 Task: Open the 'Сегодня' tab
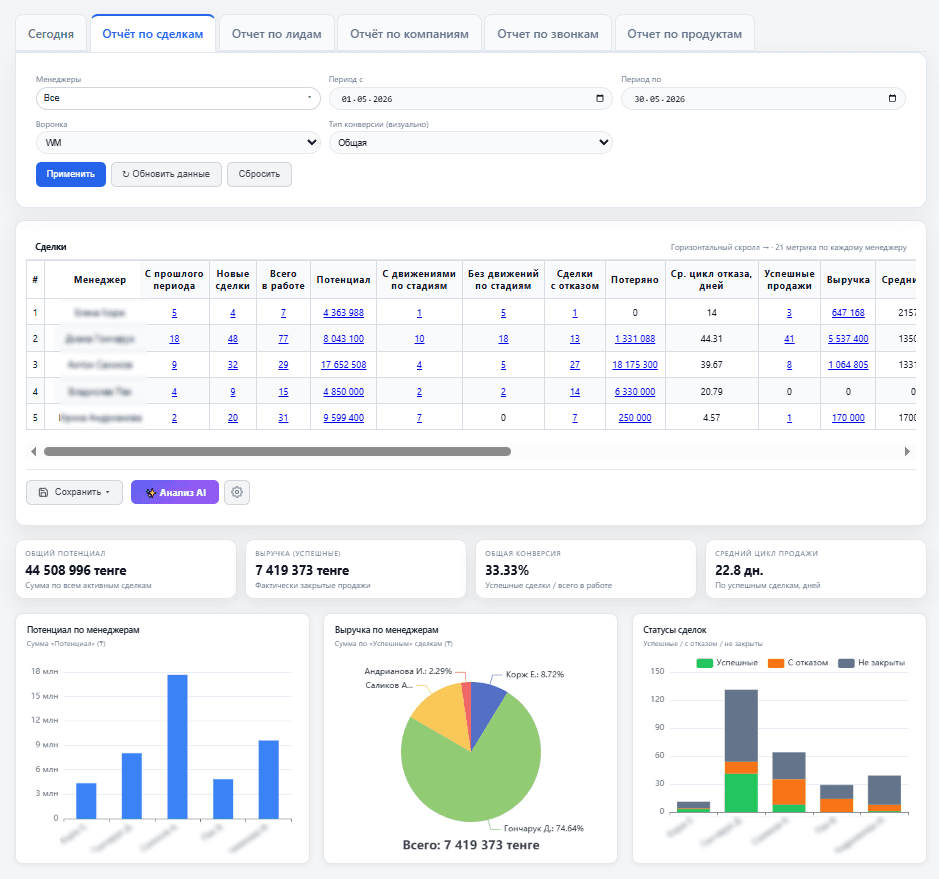51,34
